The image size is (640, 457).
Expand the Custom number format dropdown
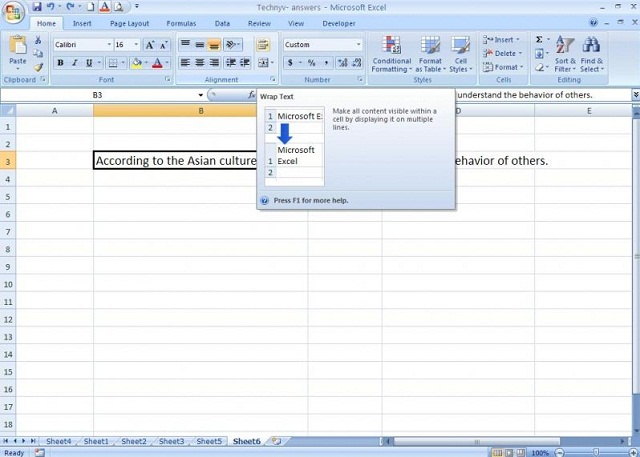pyautogui.click(x=359, y=45)
